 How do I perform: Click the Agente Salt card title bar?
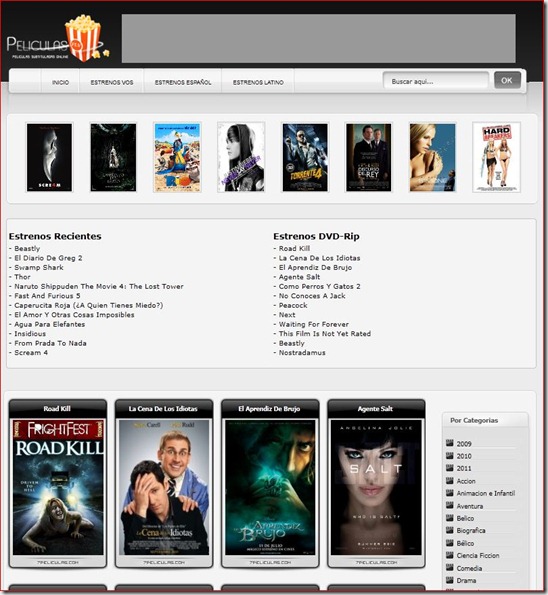[376, 409]
